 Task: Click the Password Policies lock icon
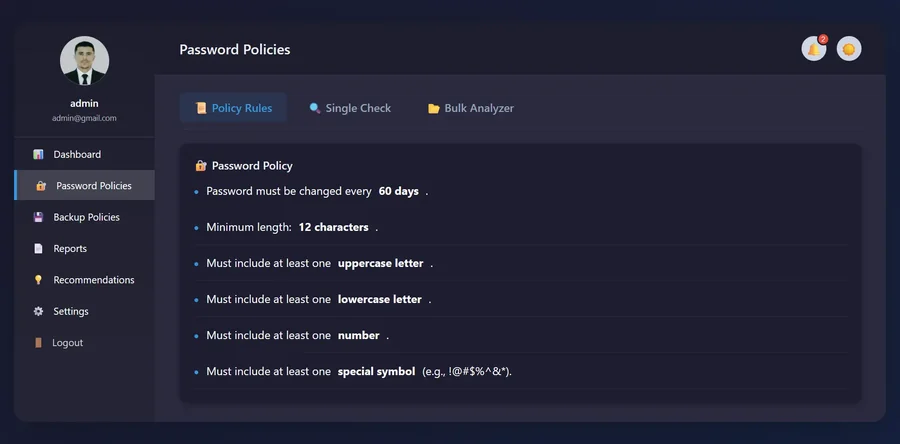[x=41, y=186]
